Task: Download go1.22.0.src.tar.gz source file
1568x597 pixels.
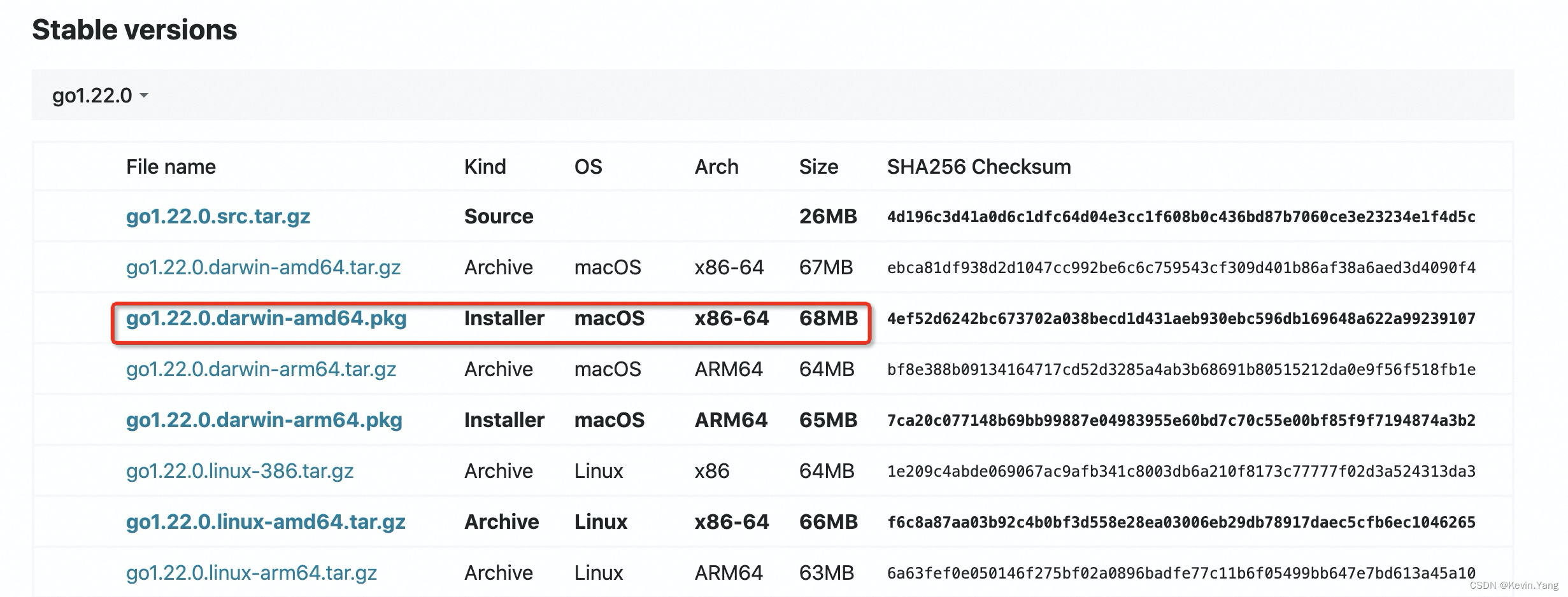Action: 218,216
